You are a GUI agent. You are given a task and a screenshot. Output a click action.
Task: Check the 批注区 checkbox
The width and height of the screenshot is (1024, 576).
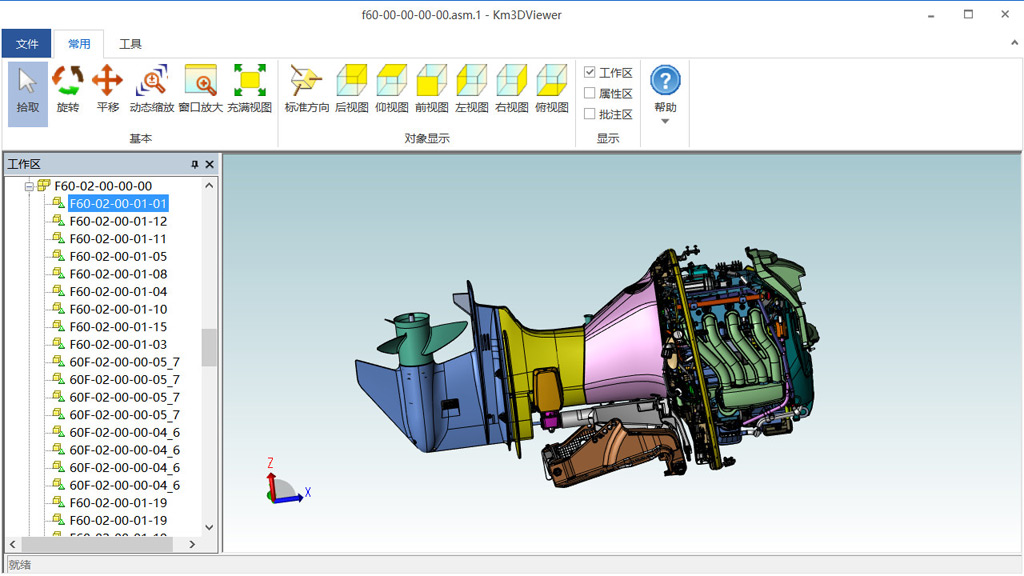[590, 112]
